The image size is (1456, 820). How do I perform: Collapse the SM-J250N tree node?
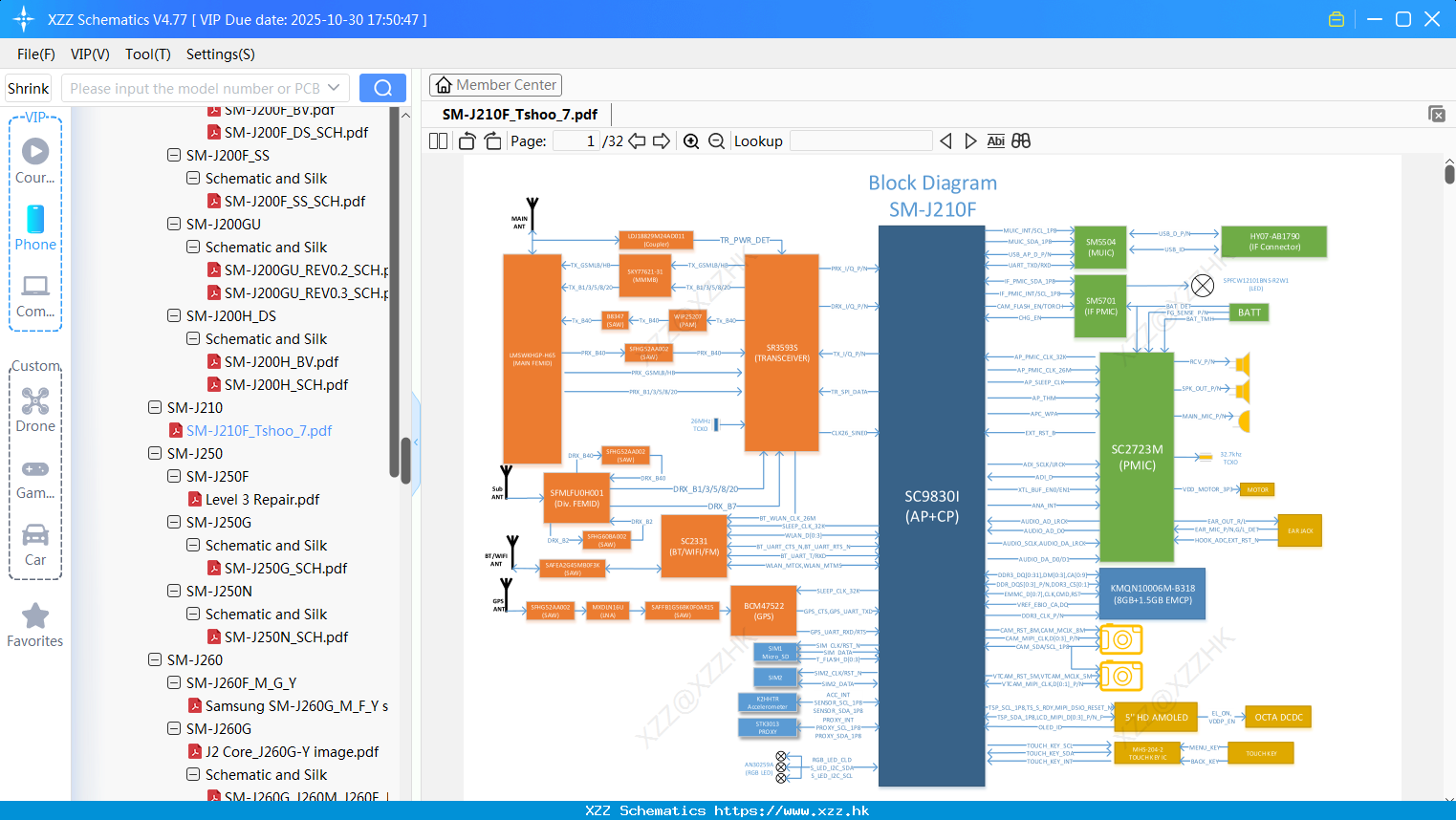click(174, 591)
